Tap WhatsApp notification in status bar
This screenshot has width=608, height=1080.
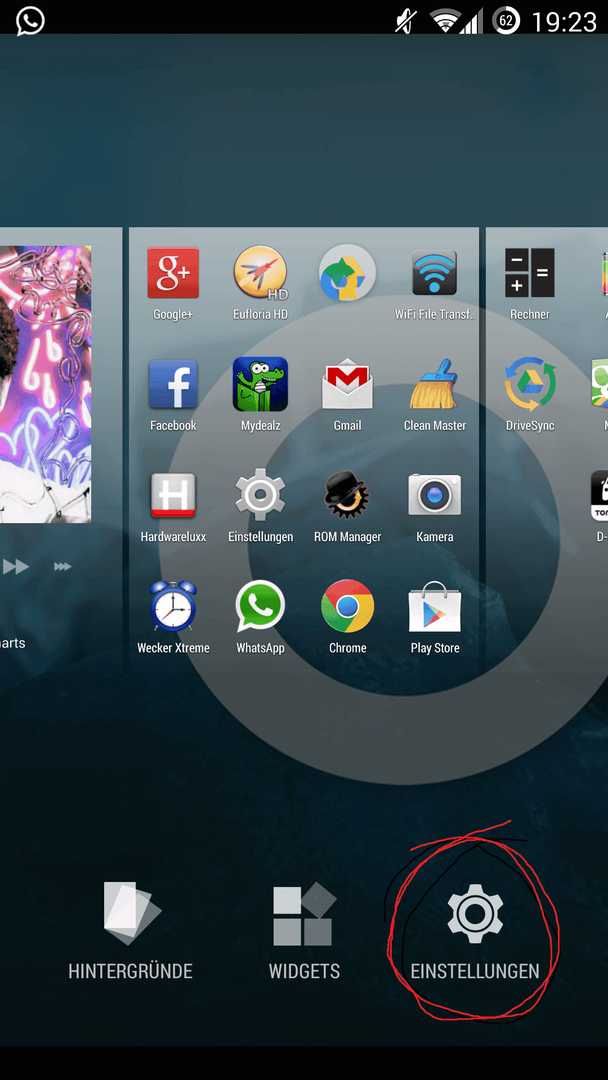30,21
